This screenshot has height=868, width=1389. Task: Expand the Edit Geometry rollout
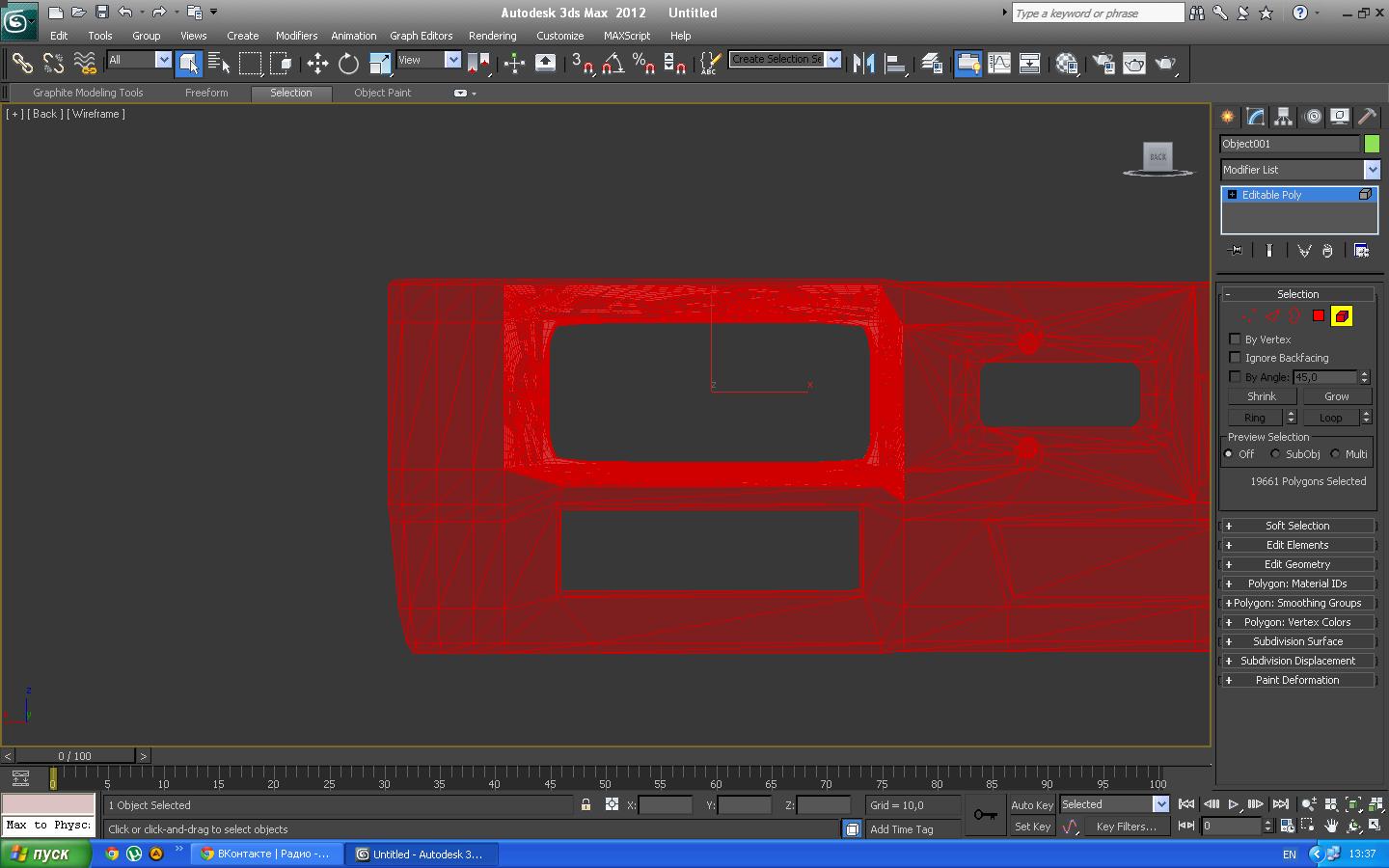(1296, 564)
